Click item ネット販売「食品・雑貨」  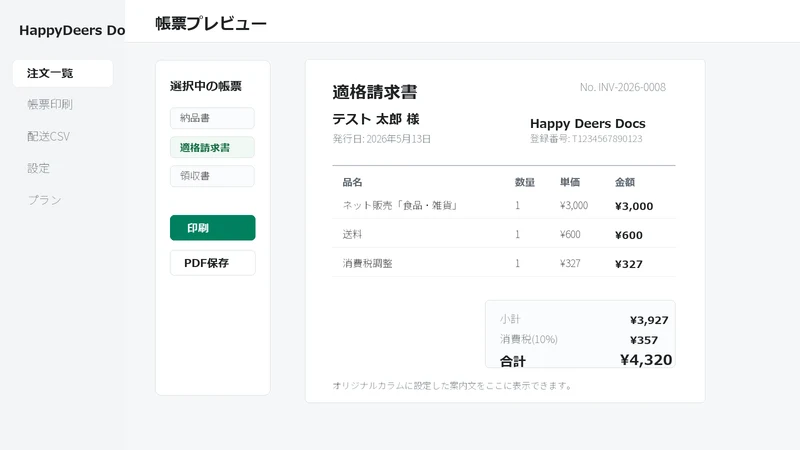(x=401, y=205)
